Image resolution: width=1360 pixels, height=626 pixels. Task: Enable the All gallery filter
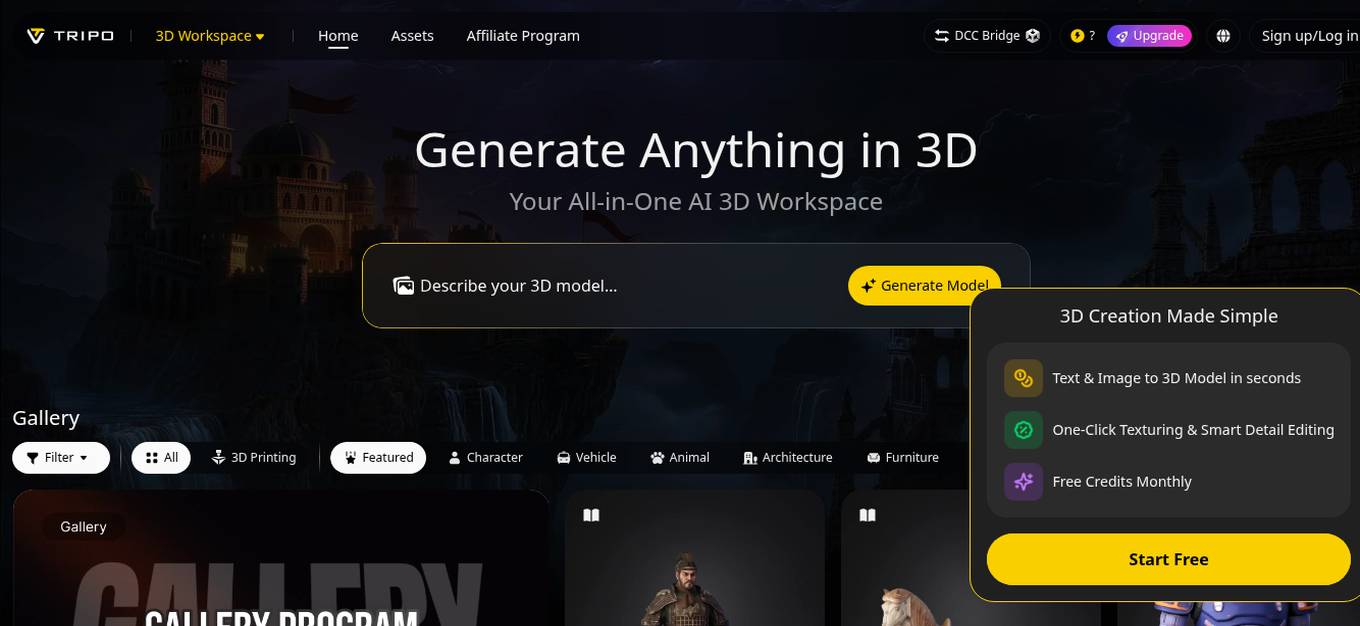(x=160, y=457)
